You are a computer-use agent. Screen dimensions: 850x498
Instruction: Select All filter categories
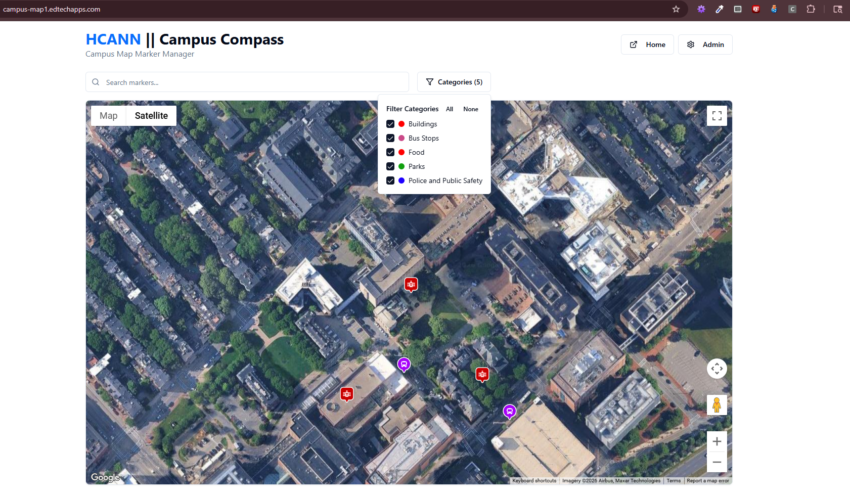[449, 109]
